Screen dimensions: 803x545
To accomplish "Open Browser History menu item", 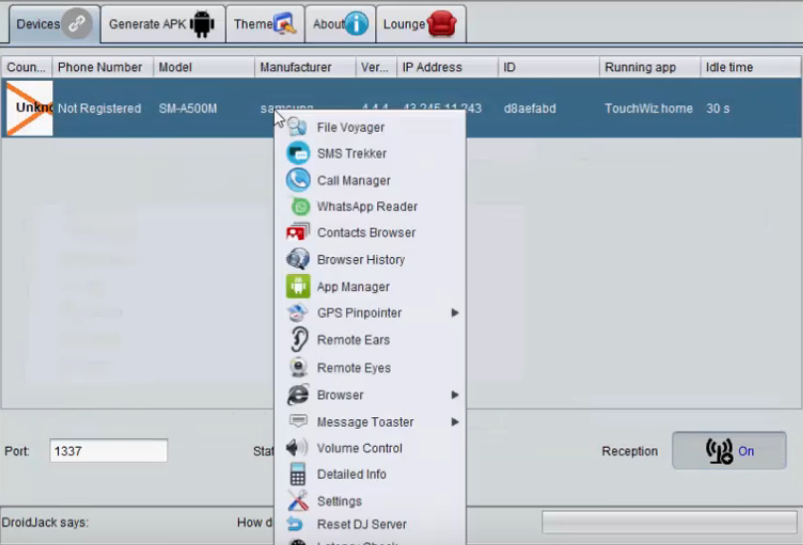I will pyautogui.click(x=370, y=260).
